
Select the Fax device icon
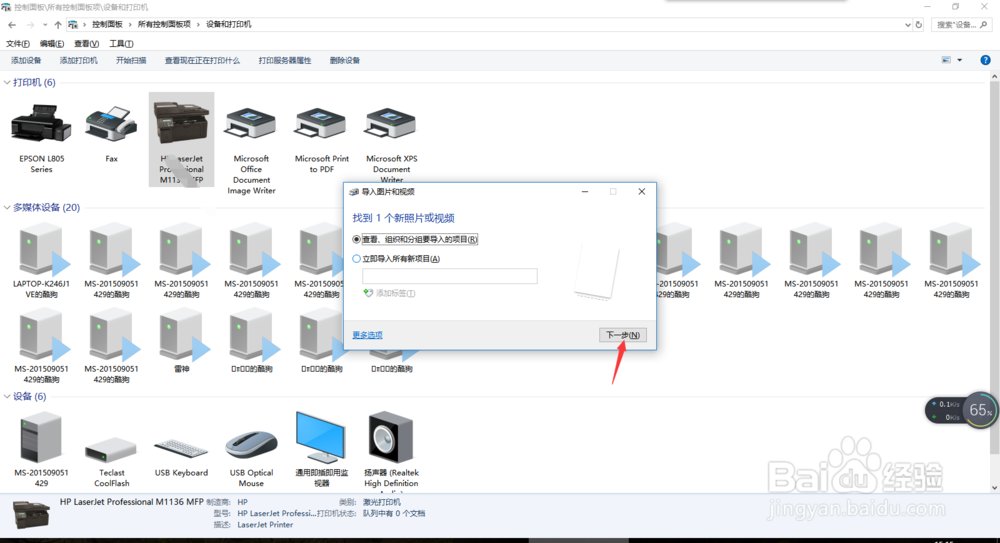[111, 123]
